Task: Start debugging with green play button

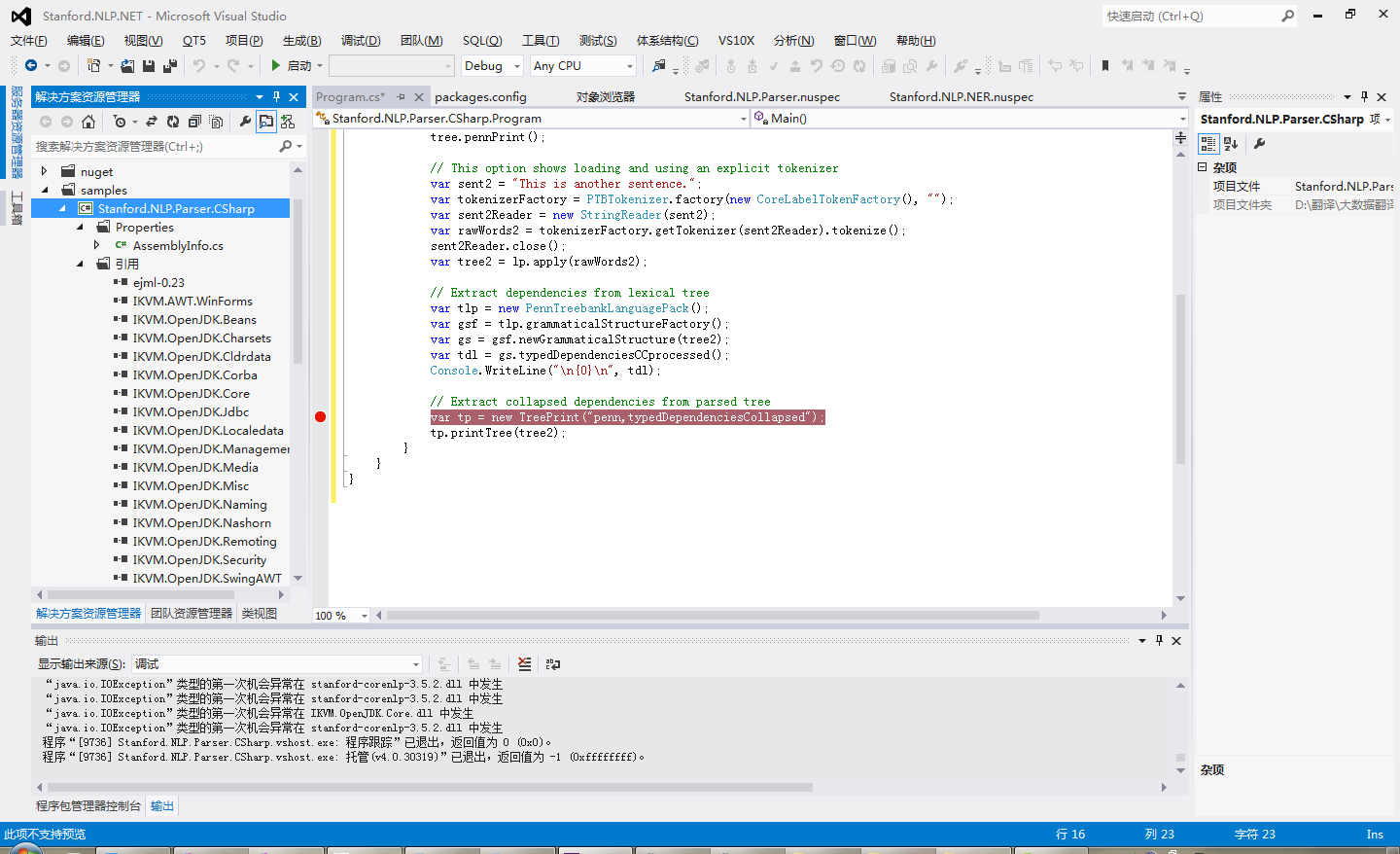Action: (276, 65)
